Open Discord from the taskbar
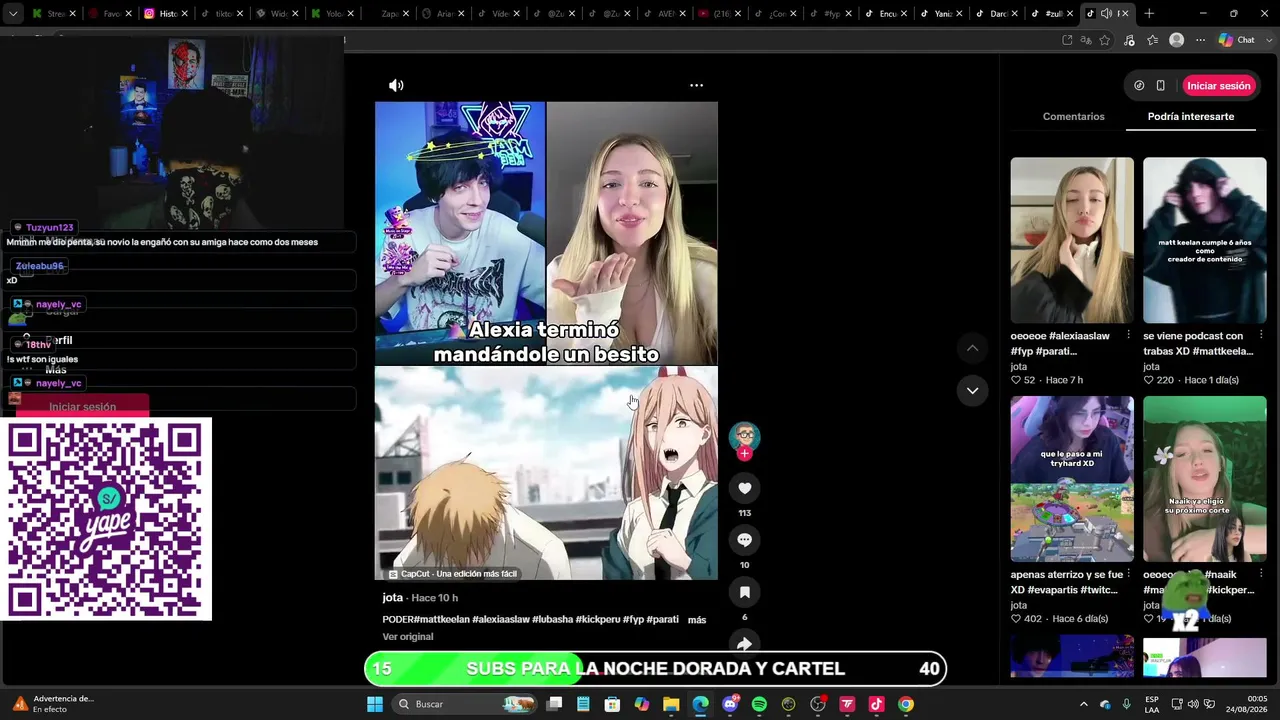The height and width of the screenshot is (720, 1280). pyautogui.click(x=730, y=704)
